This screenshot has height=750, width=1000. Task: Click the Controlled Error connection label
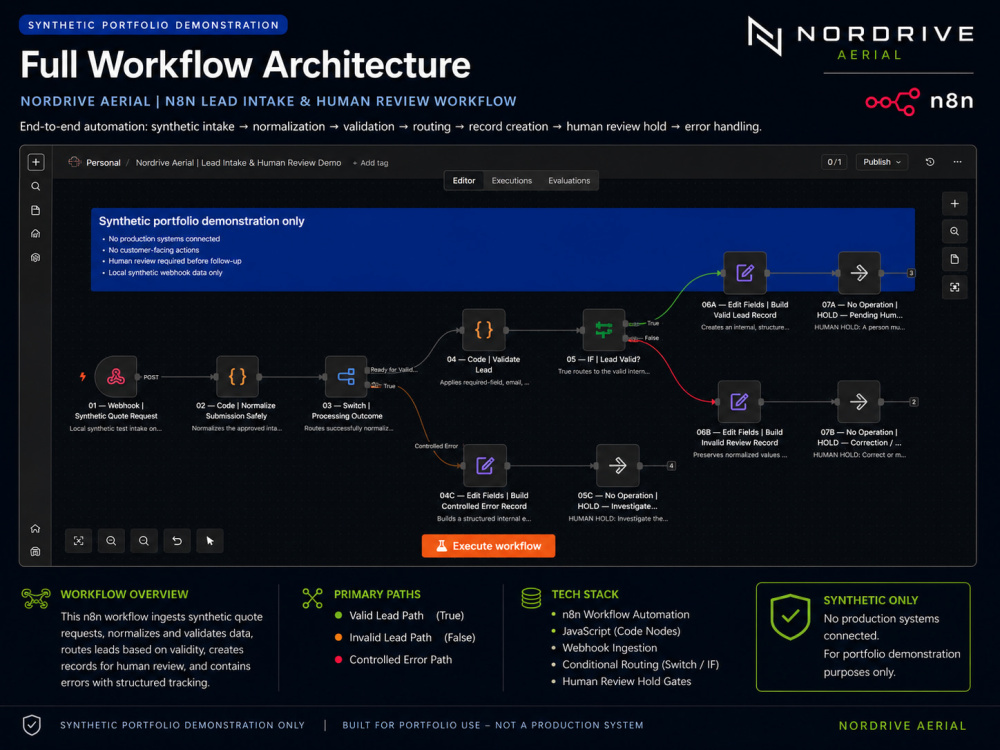click(436, 446)
